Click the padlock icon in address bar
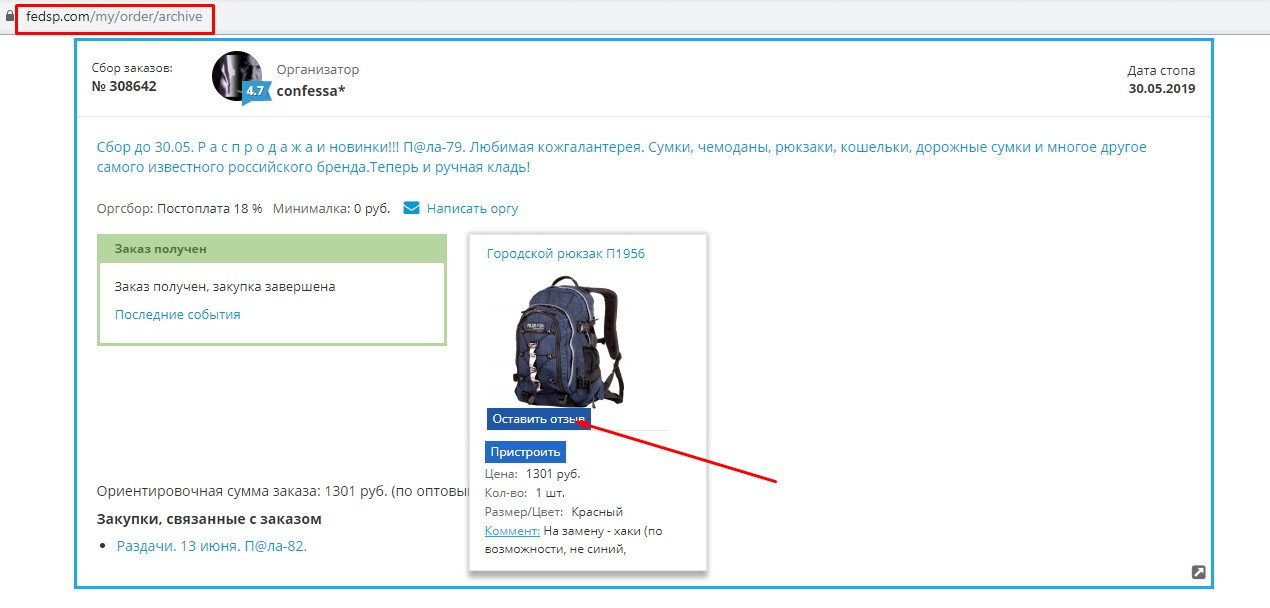This screenshot has height=608, width=1270. tap(10, 18)
